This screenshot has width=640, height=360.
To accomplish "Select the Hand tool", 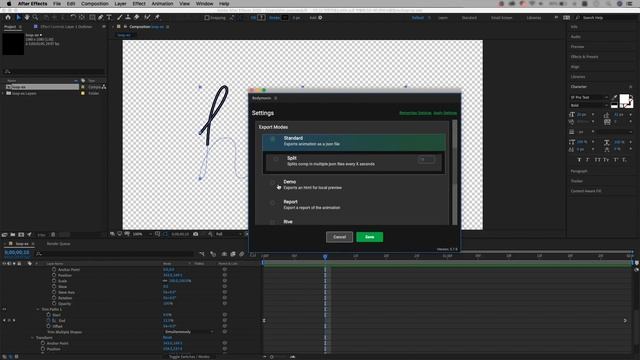I will pos(27,18).
